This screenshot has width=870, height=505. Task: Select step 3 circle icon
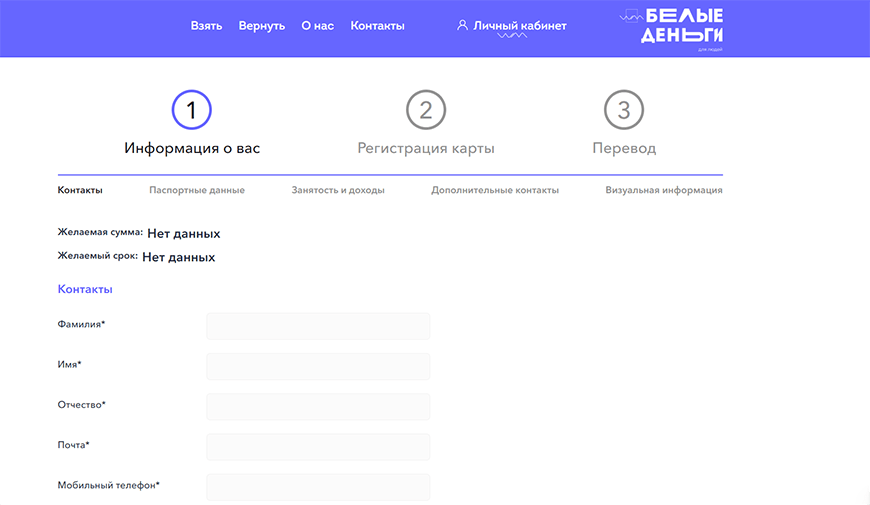pyautogui.click(x=624, y=110)
